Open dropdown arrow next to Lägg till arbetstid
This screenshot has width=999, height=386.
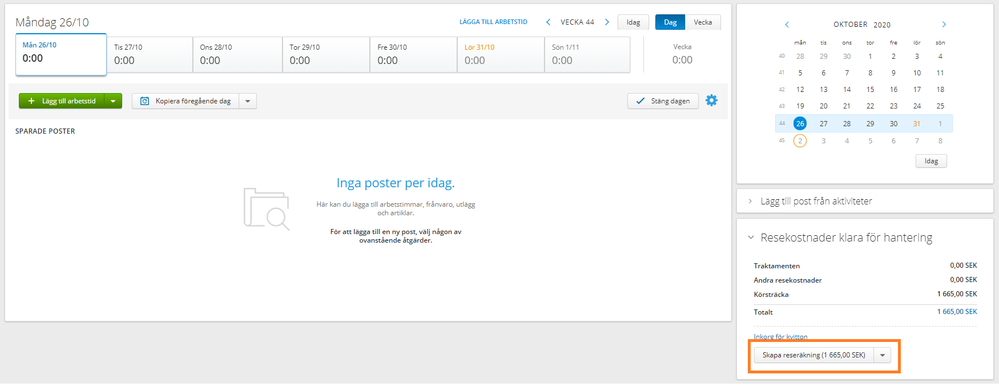coord(113,101)
